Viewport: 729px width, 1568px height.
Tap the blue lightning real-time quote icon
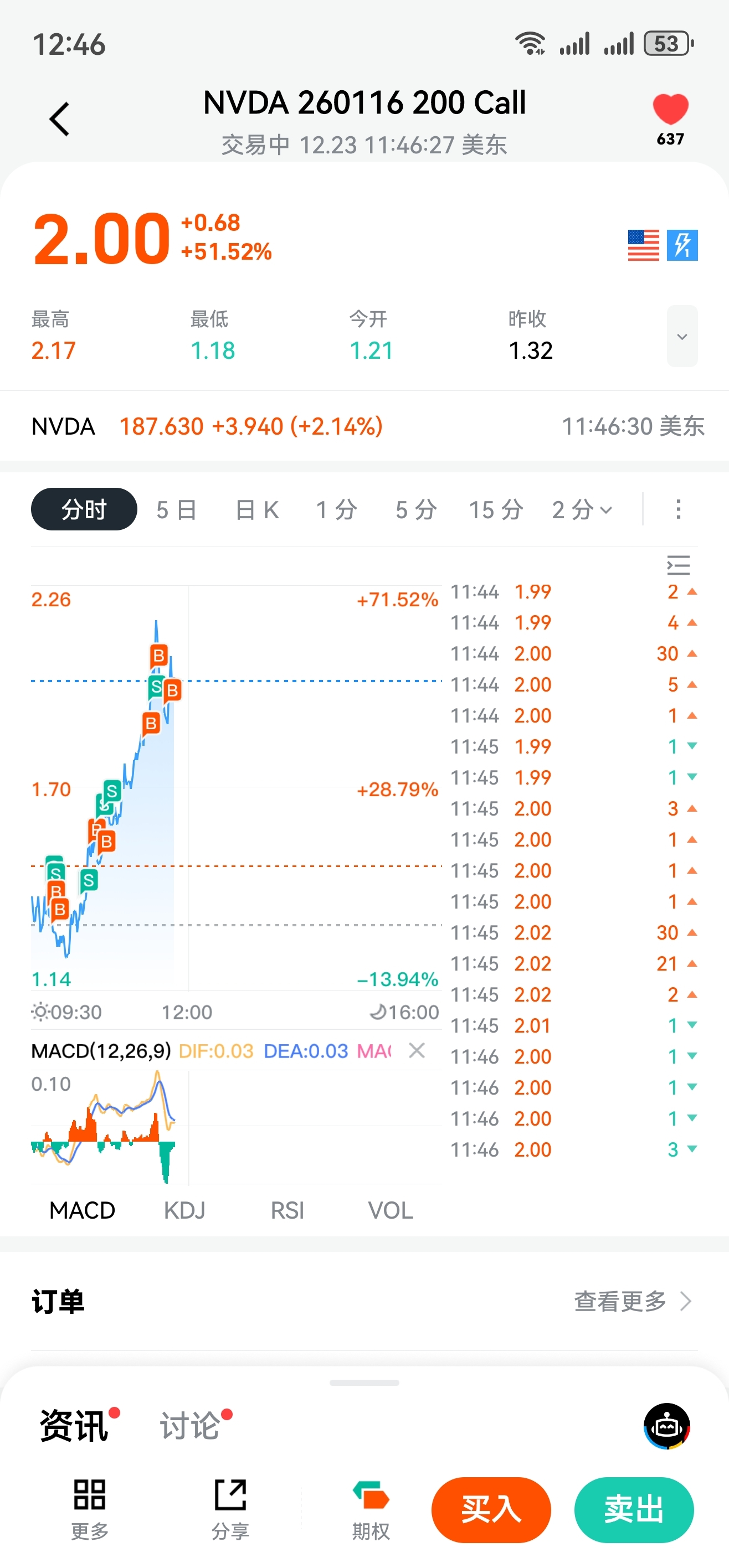click(x=682, y=245)
